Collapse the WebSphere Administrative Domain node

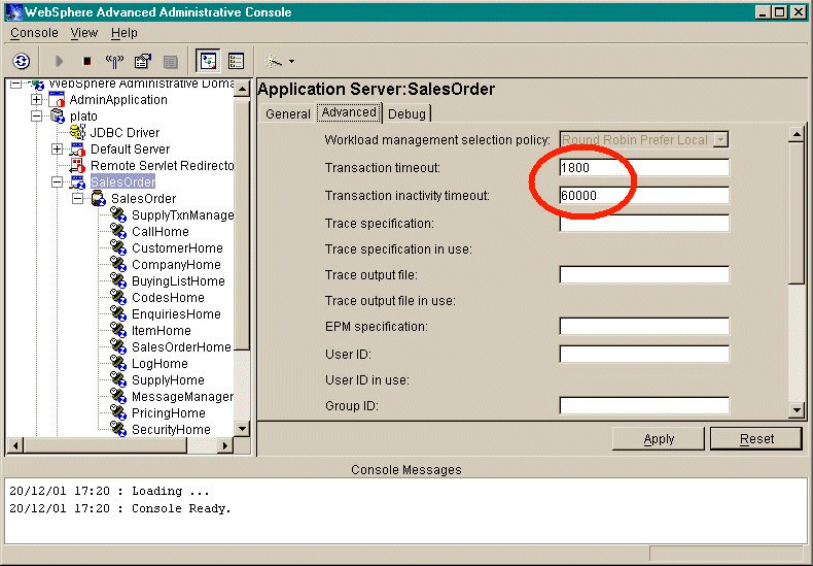coord(16,83)
